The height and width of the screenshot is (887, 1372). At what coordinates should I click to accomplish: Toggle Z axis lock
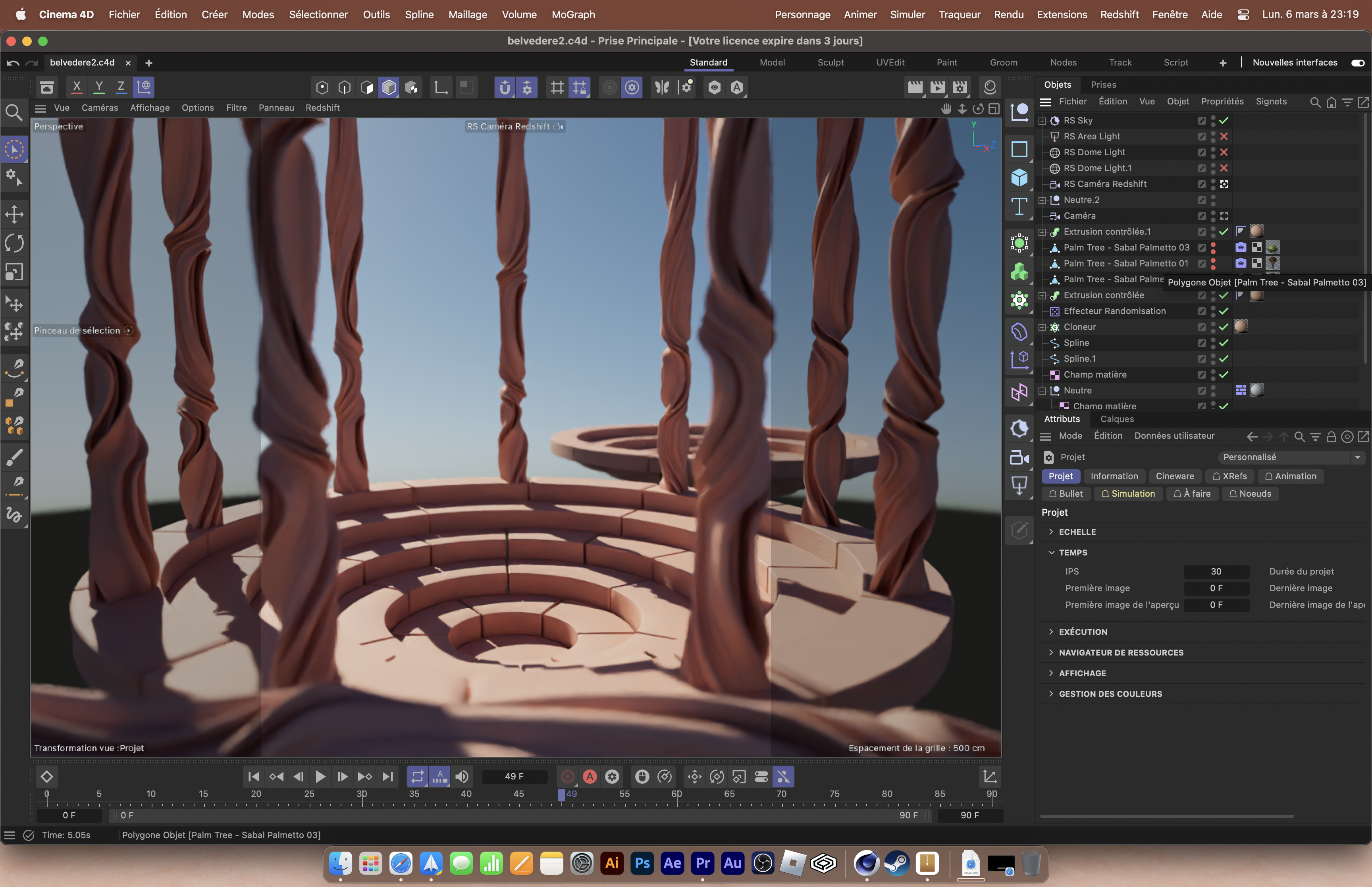coord(121,87)
